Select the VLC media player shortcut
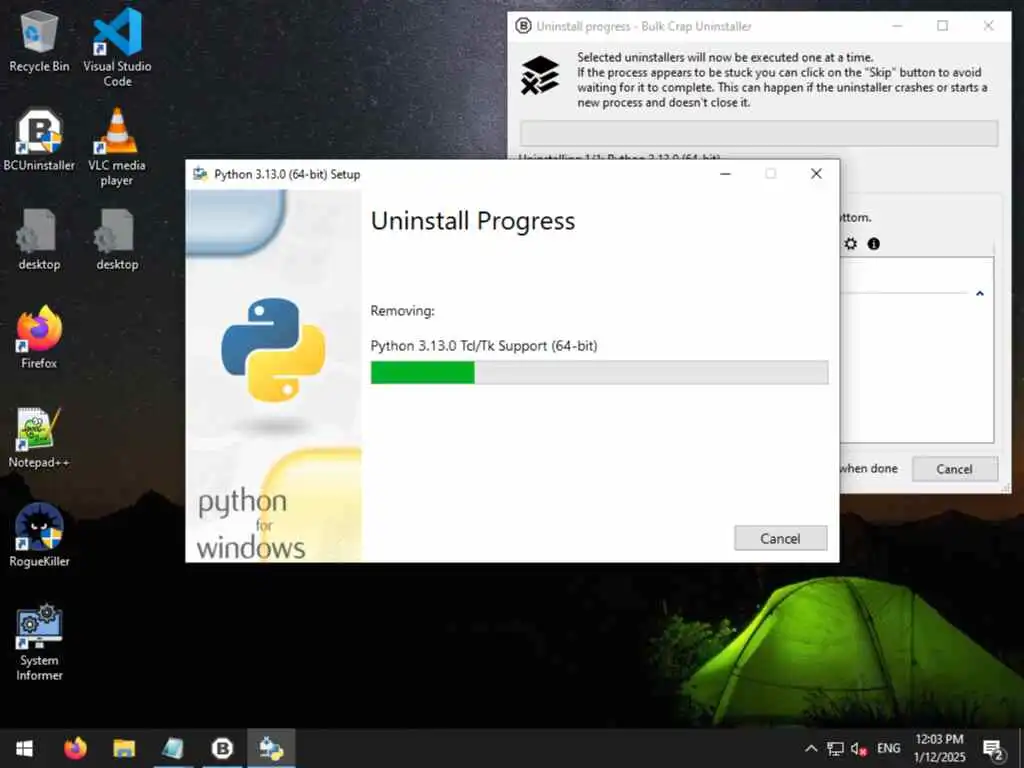 coord(117,148)
